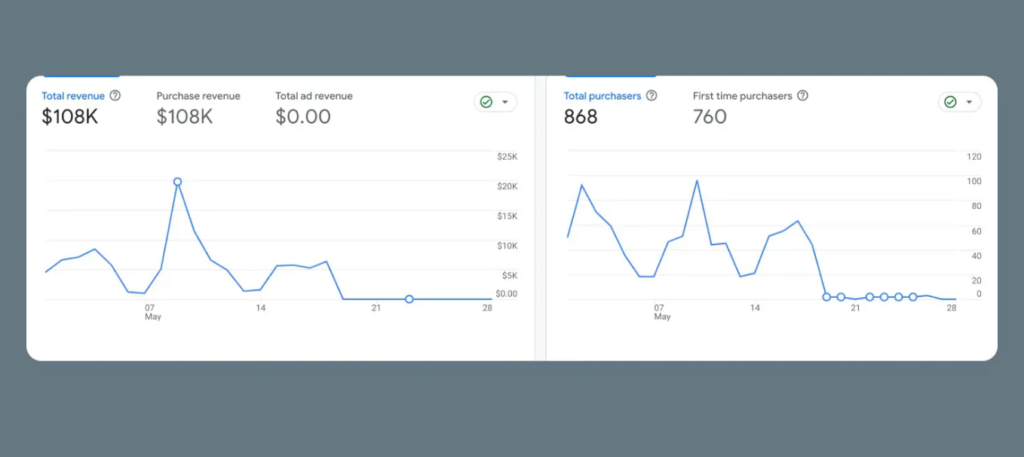Switch to the First time purchasers tab
The height and width of the screenshot is (457, 1024).
click(742, 96)
